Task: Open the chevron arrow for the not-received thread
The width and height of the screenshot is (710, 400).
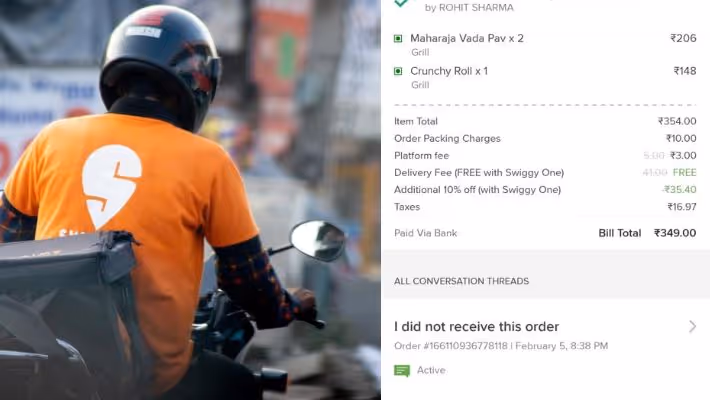Action: tap(692, 327)
